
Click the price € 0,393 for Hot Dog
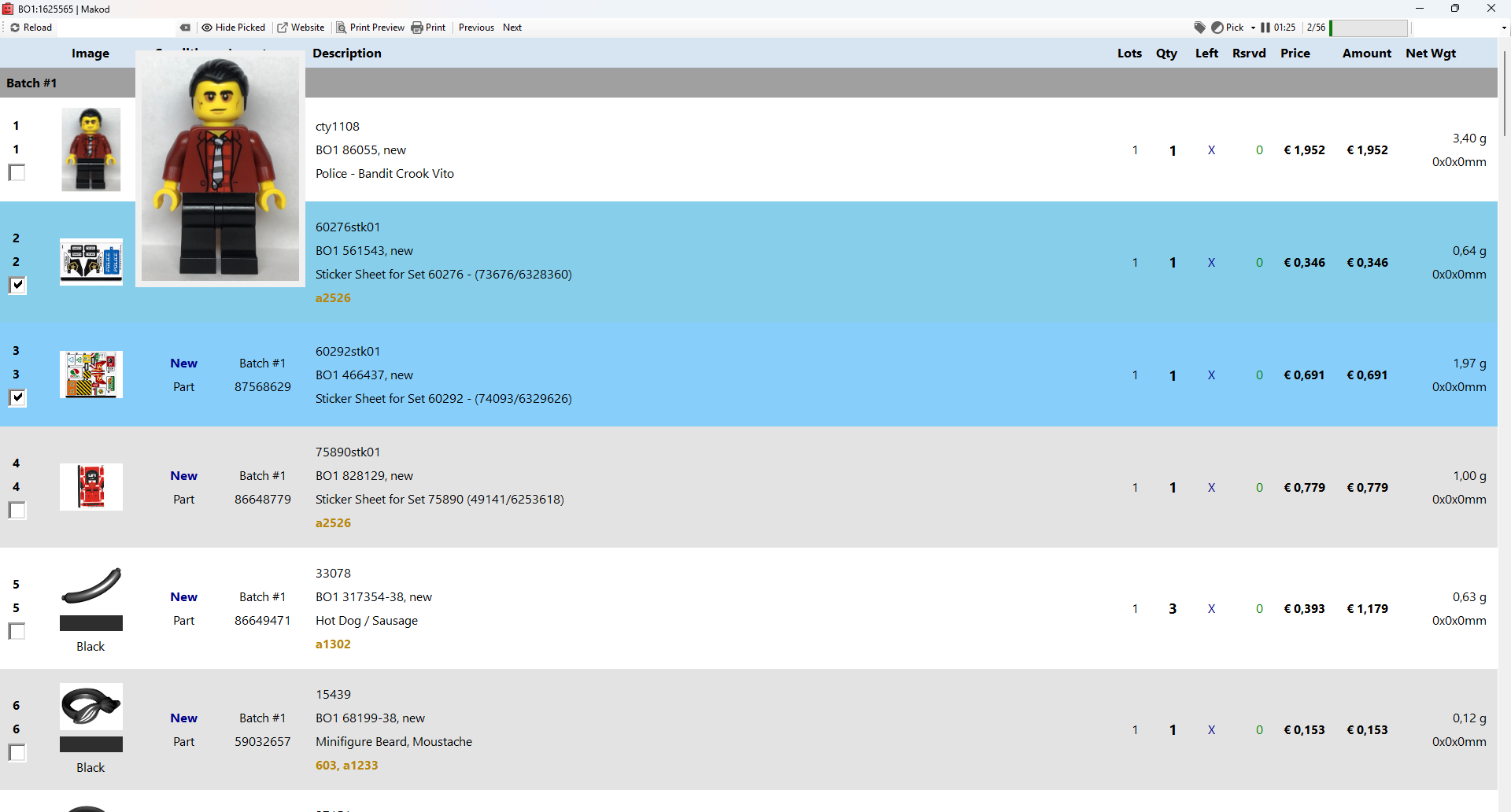[x=1304, y=609]
